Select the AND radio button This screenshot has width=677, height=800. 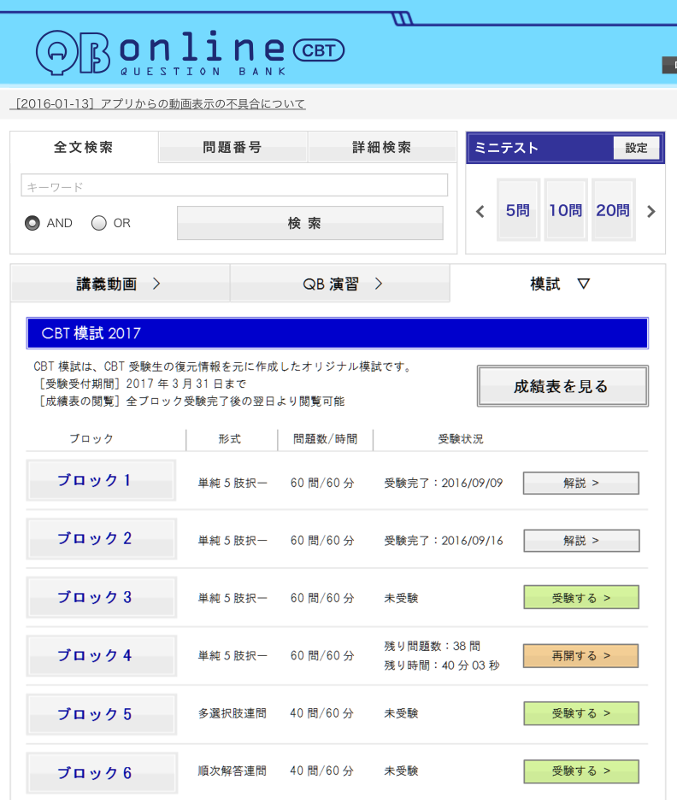pyautogui.click(x=33, y=223)
